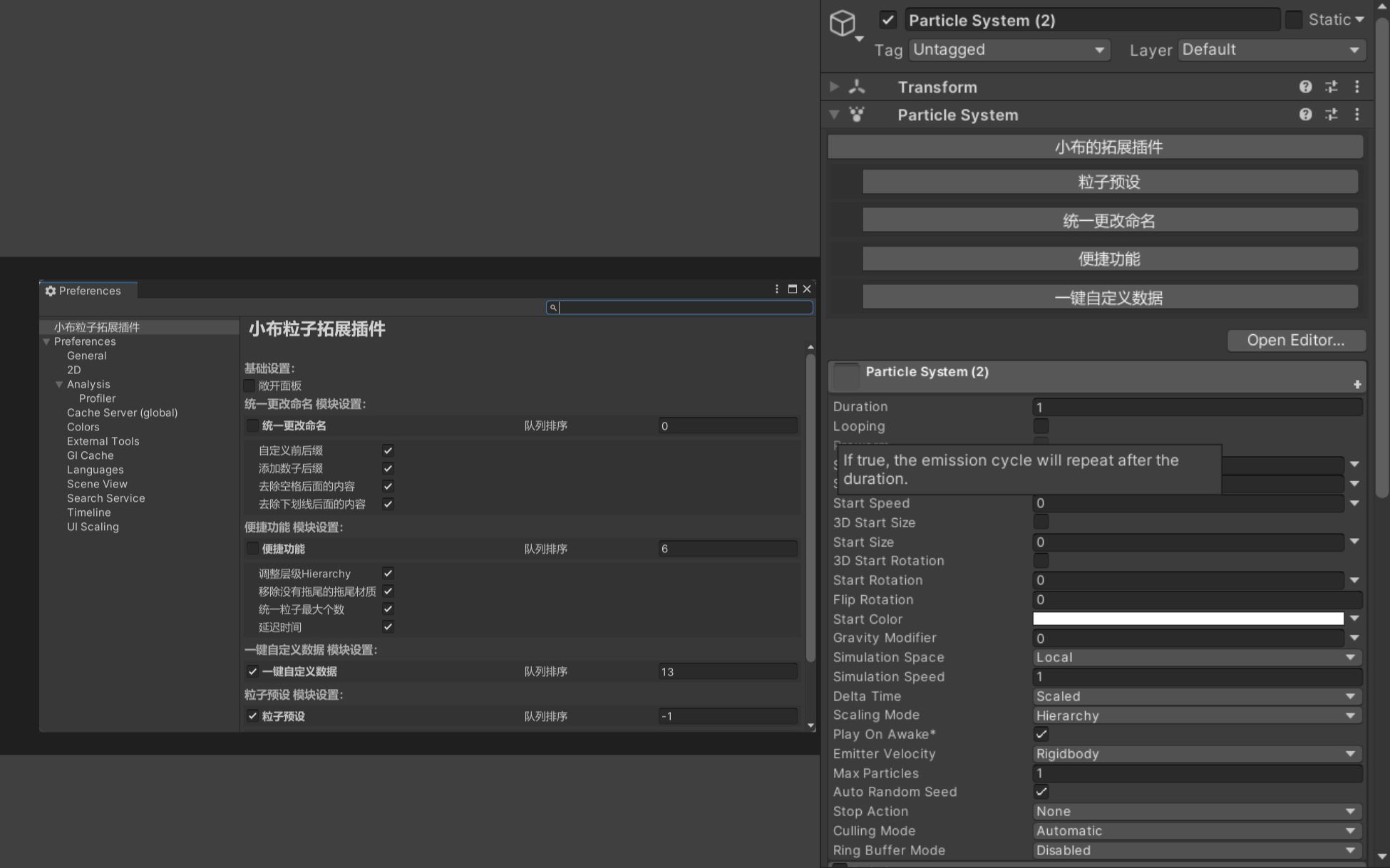Toggle the Looping checkbox

1041,426
